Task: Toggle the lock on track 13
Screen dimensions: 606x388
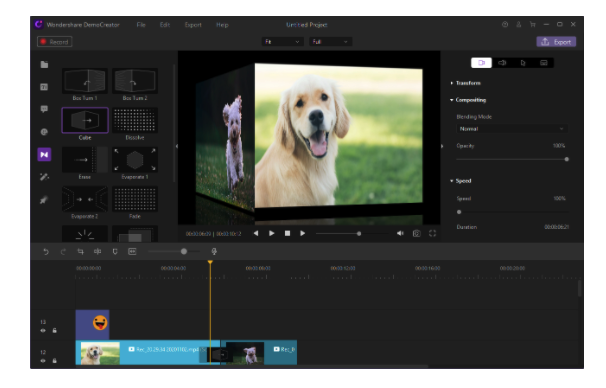Action: [x=54, y=330]
